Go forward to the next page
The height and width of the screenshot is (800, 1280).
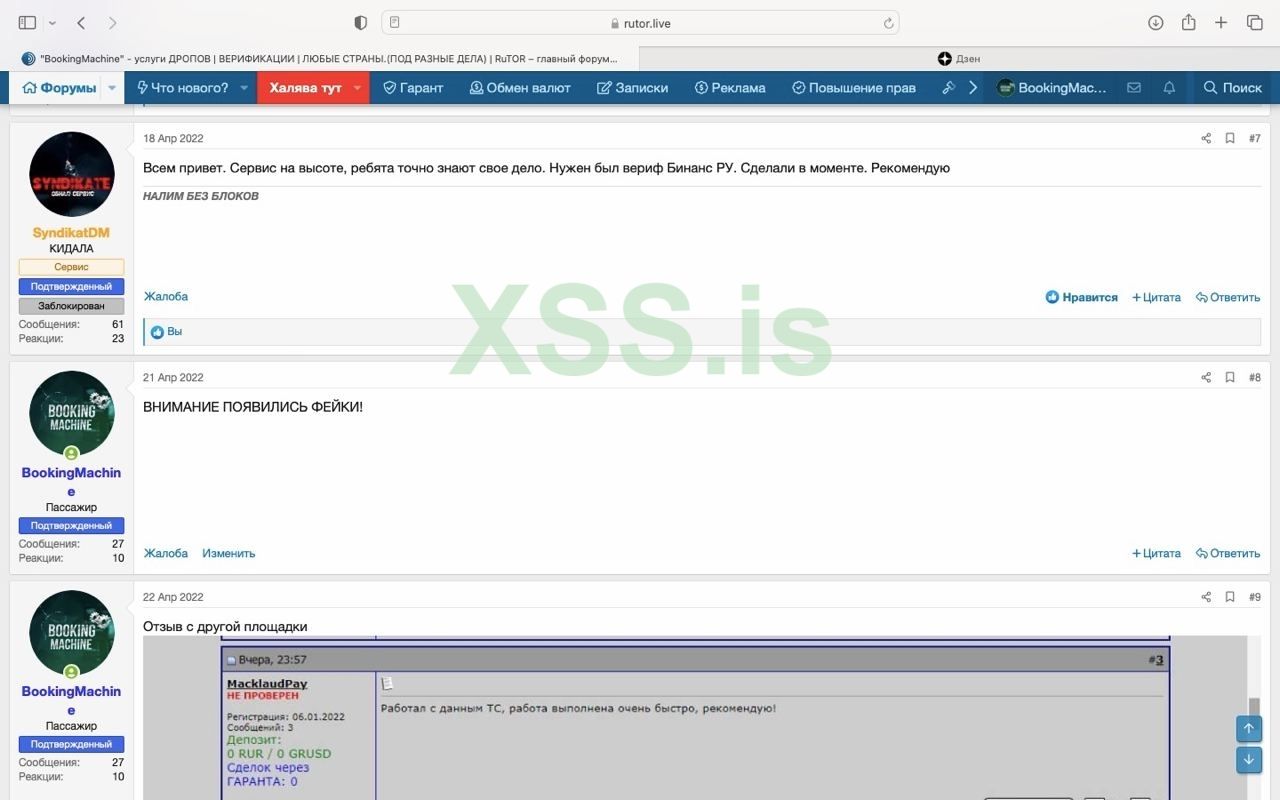[x=112, y=22]
